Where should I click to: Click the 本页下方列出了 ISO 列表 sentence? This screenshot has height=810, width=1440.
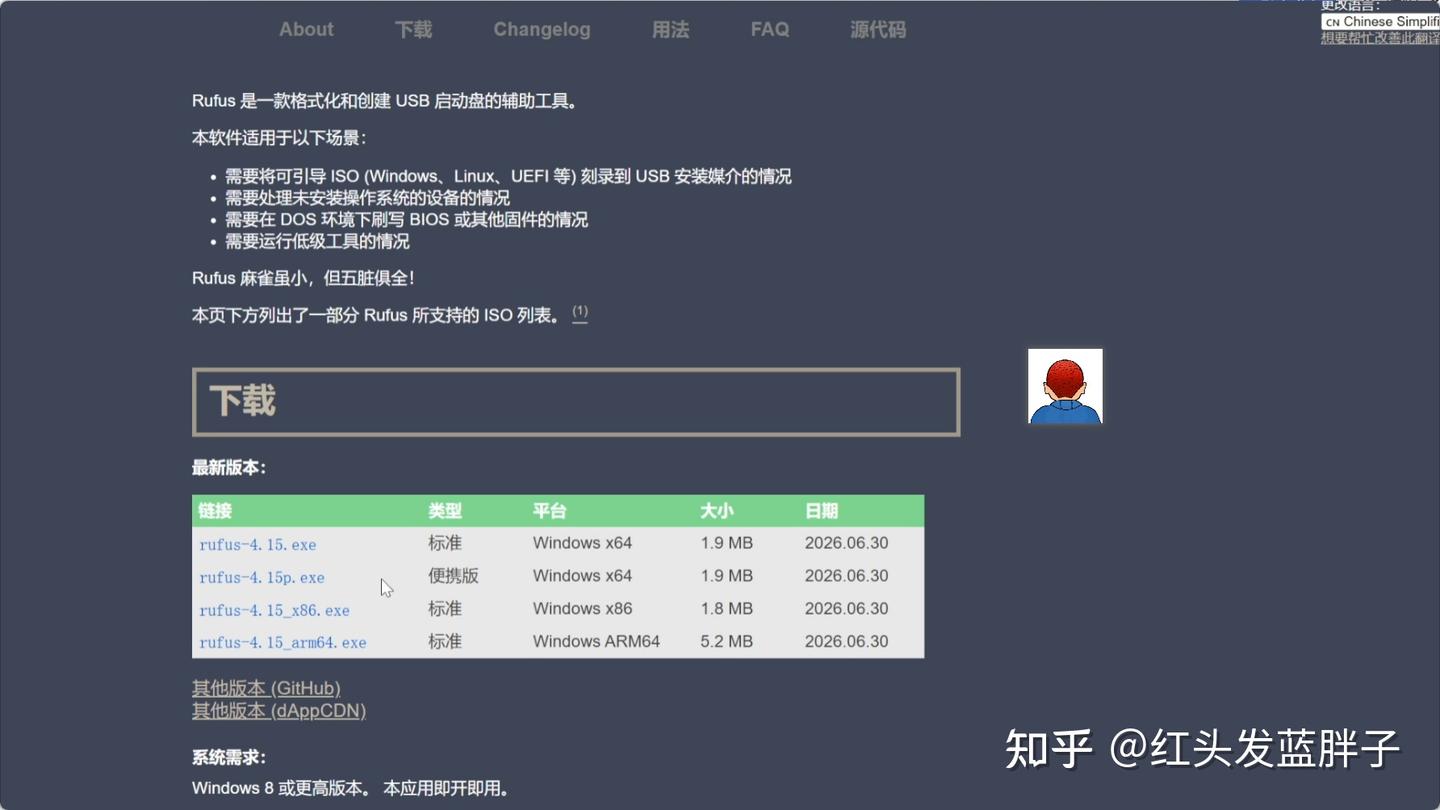pyautogui.click(x=376, y=316)
